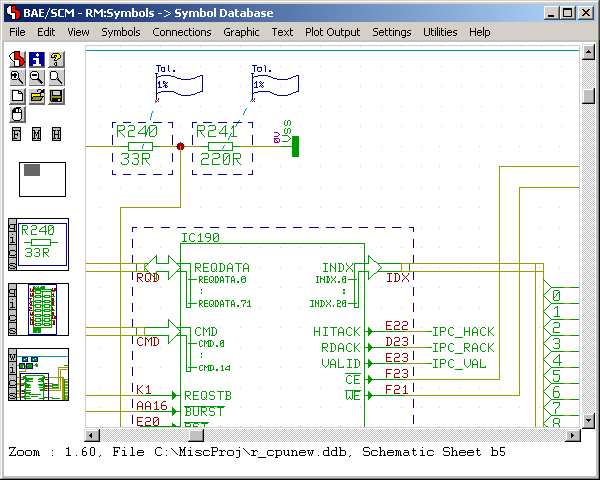Image resolution: width=600 pixels, height=480 pixels.
Task: Open the Connections menu
Action: (181, 32)
